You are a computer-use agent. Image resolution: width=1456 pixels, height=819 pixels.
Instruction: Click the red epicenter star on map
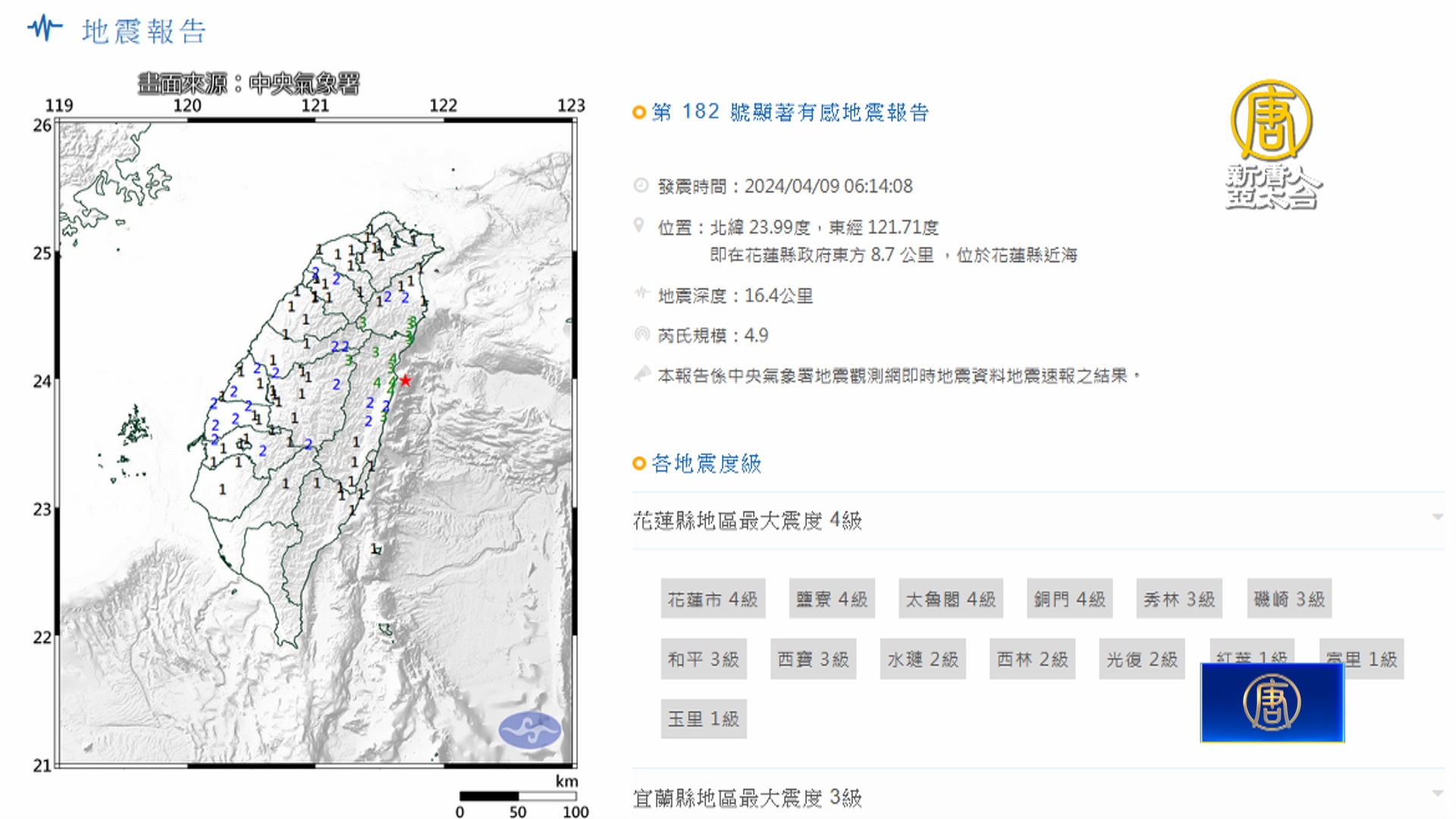pyautogui.click(x=406, y=380)
